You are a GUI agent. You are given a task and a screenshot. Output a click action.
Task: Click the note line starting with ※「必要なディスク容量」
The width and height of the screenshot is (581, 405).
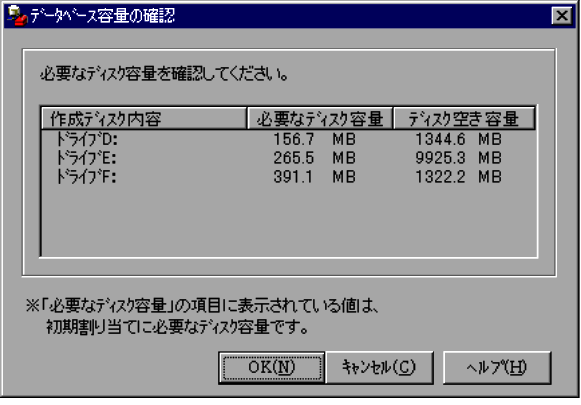click(202, 306)
